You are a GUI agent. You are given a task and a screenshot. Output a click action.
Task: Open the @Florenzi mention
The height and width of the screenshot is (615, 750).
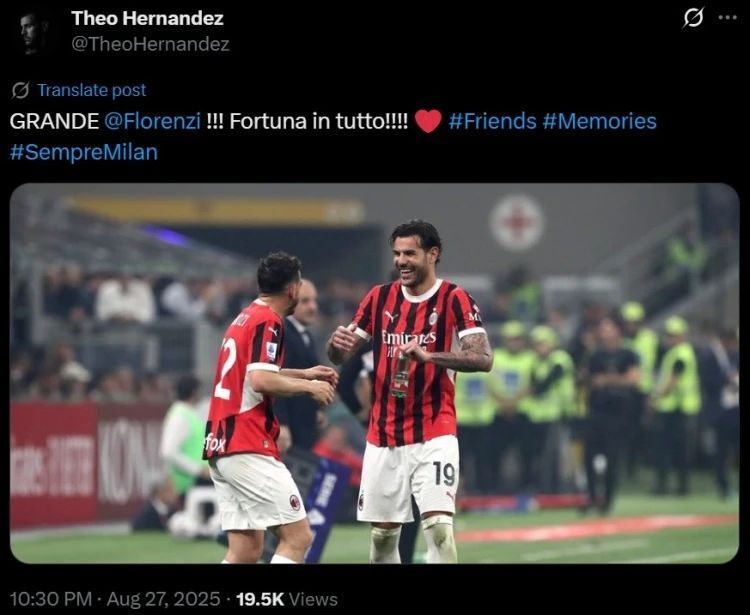pos(152,121)
